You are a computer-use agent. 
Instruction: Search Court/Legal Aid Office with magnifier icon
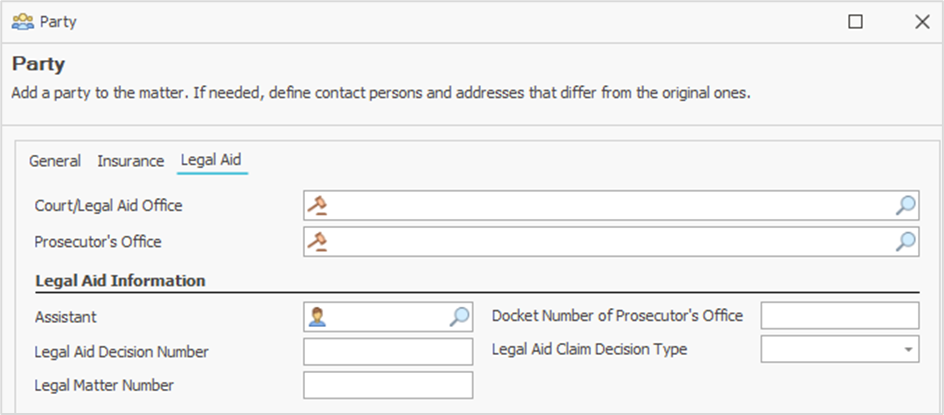[905, 206]
